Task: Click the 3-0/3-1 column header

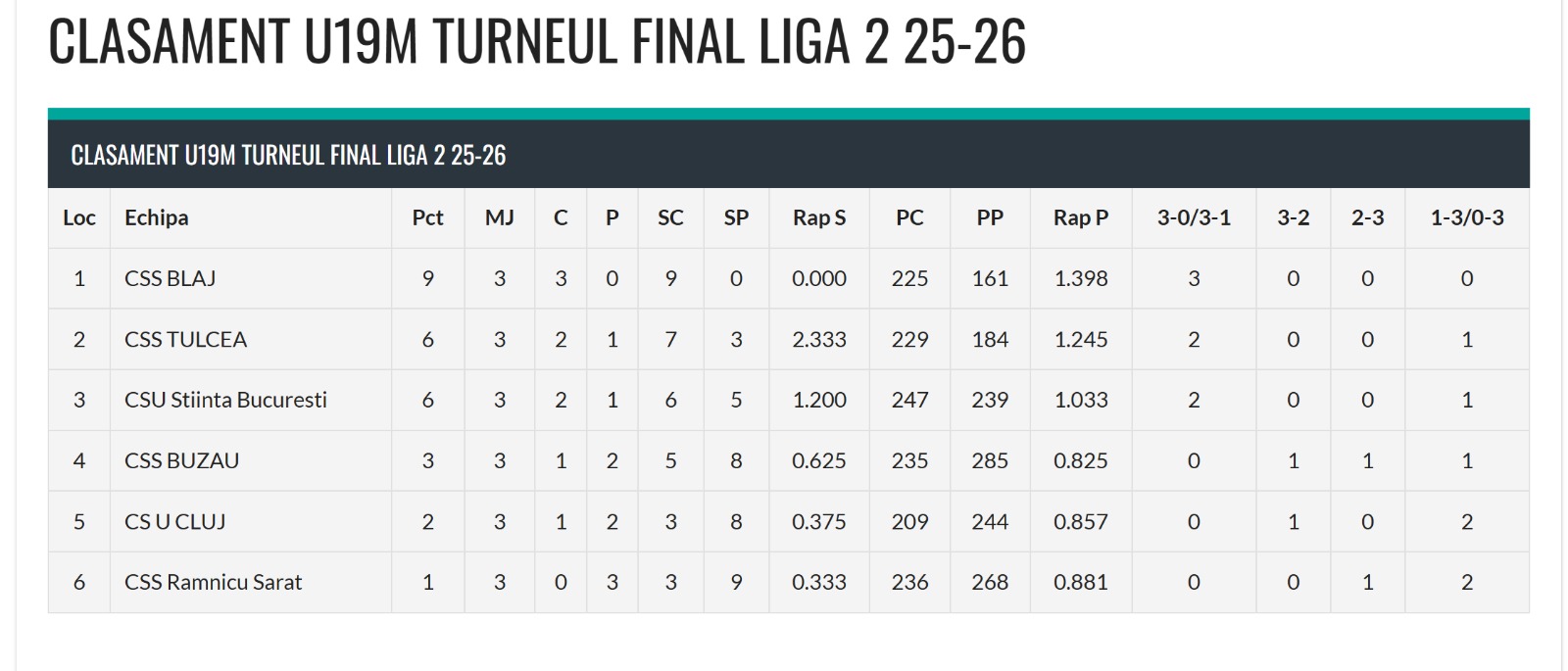Action: point(1194,217)
